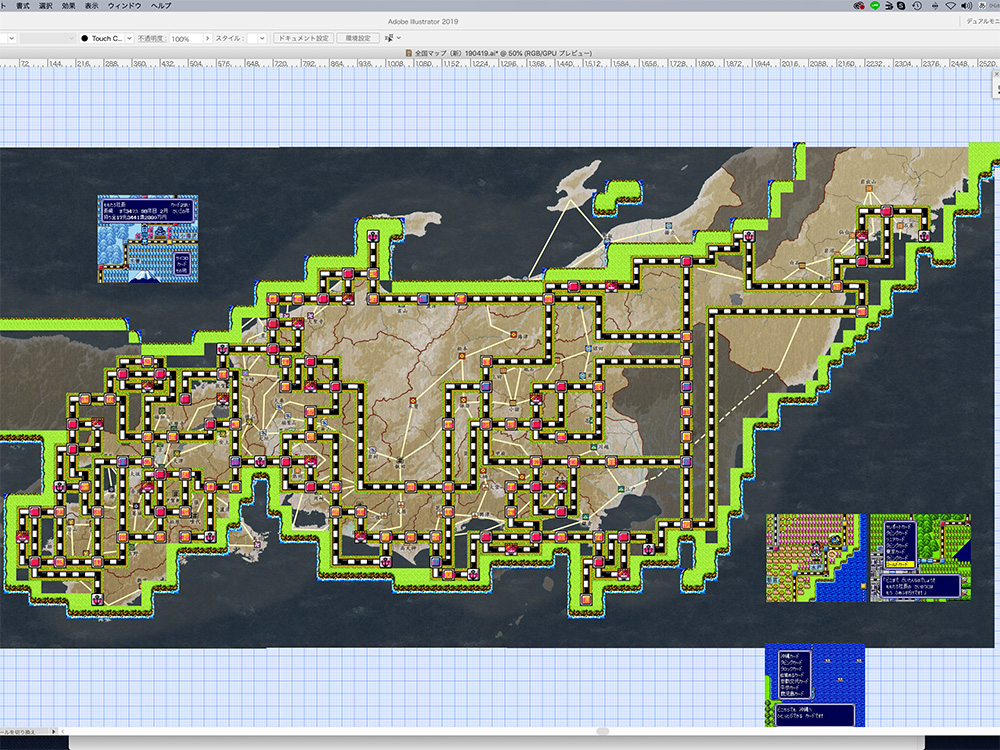The image size is (1000, 750).
Task: Click the Skype icon in menu bar
Action: pyautogui.click(x=901, y=6)
